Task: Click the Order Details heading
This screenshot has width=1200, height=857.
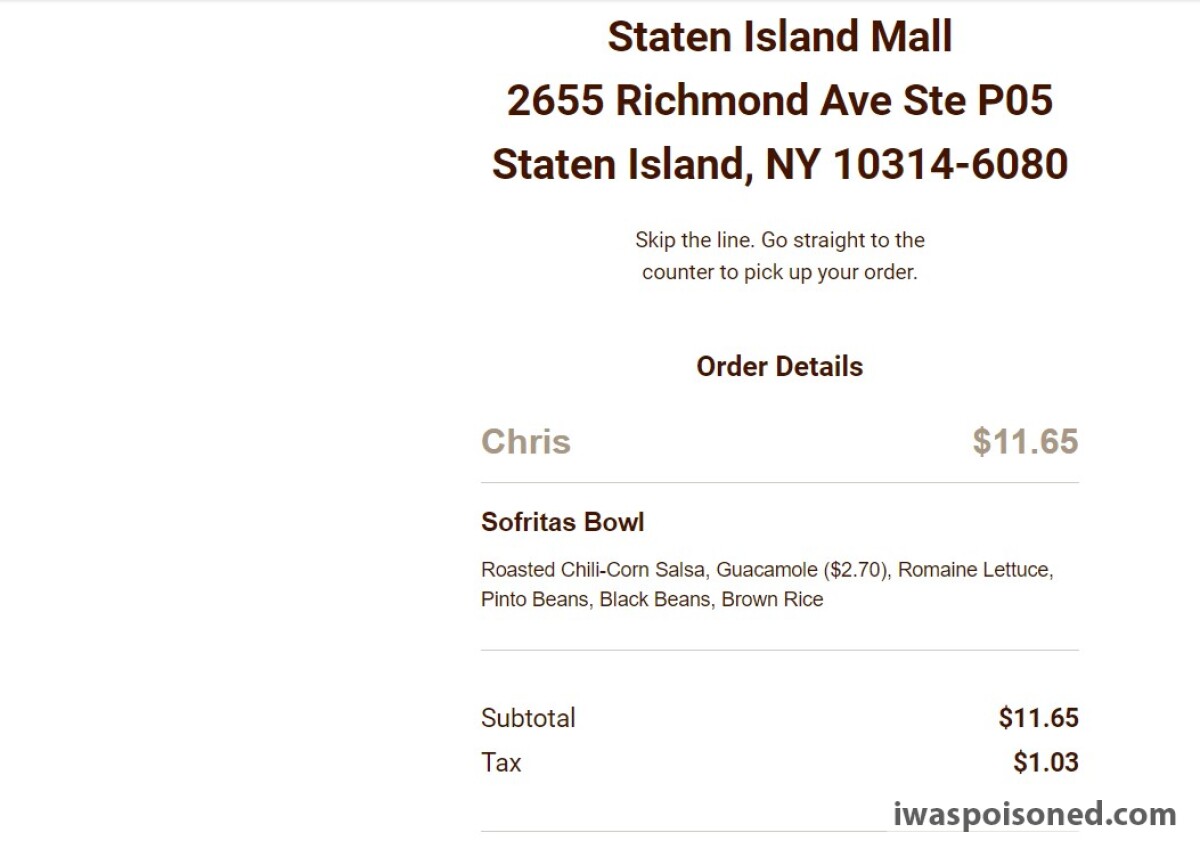Action: (x=779, y=366)
